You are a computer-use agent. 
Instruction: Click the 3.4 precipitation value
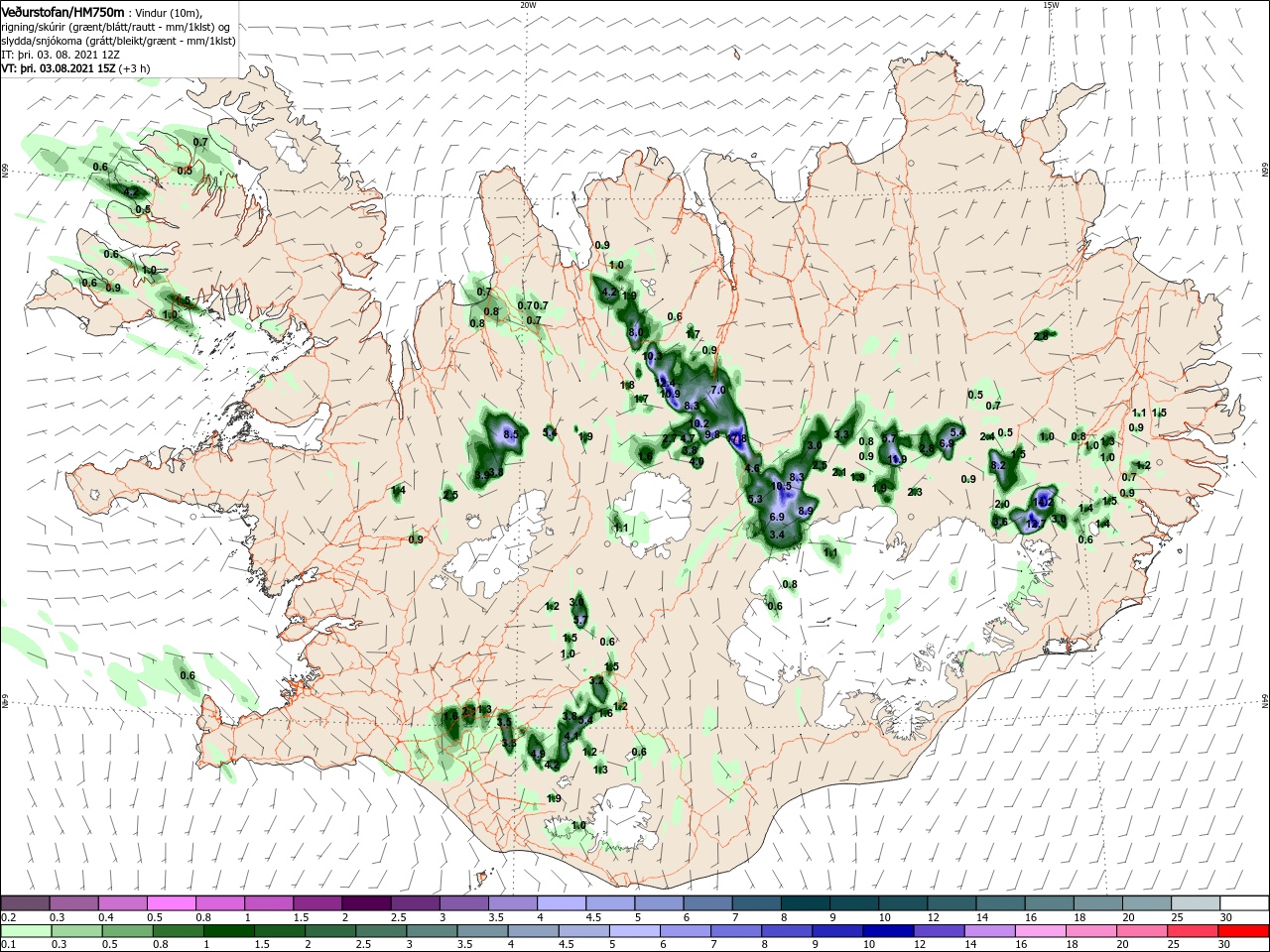(777, 535)
